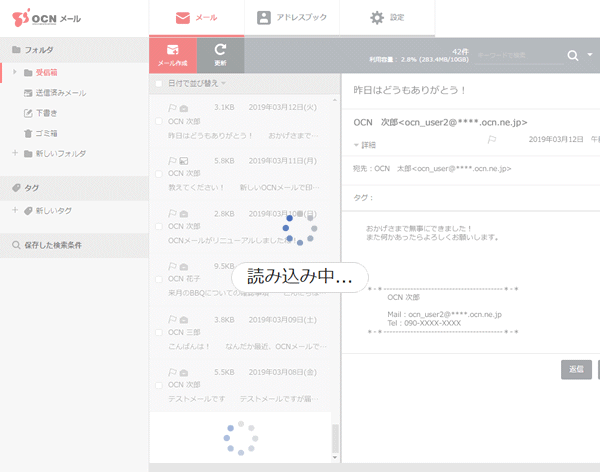Screen dimensions: 600x472
Task: Click the OCN メール logo
Action: tap(46, 18)
